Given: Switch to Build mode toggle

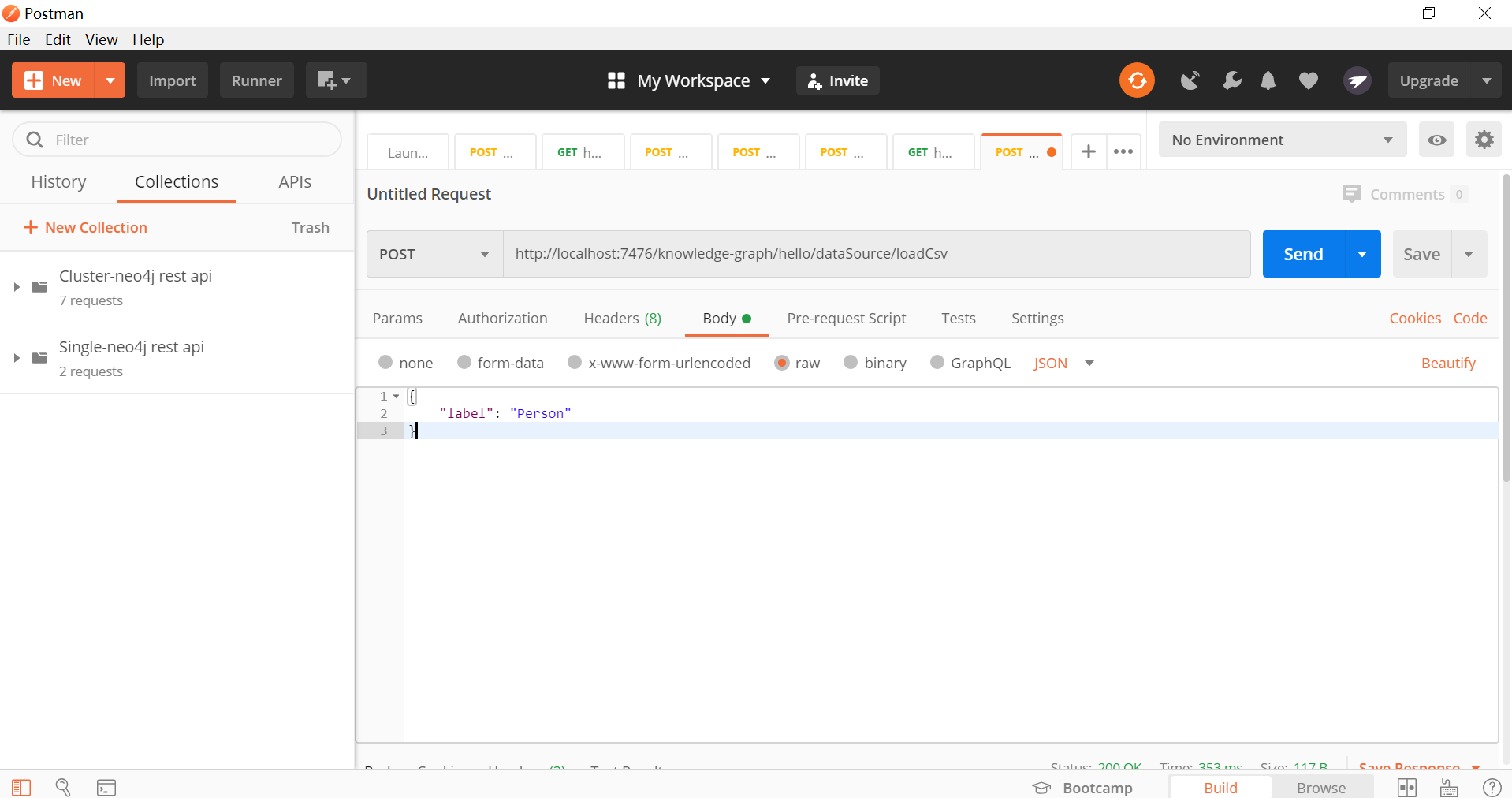Looking at the screenshot, I should (x=1220, y=788).
